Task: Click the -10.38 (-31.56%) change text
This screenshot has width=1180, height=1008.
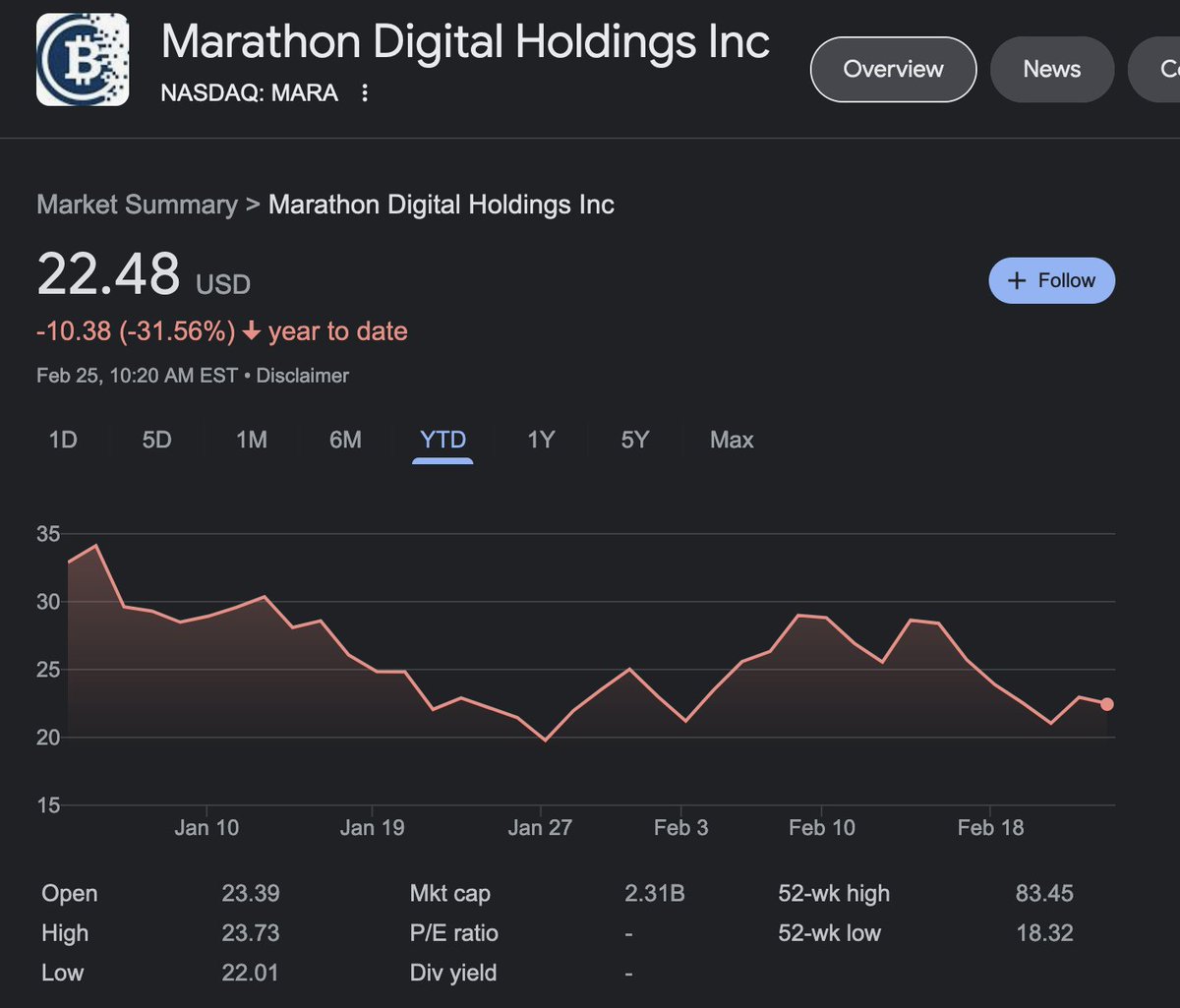Action: [136, 331]
